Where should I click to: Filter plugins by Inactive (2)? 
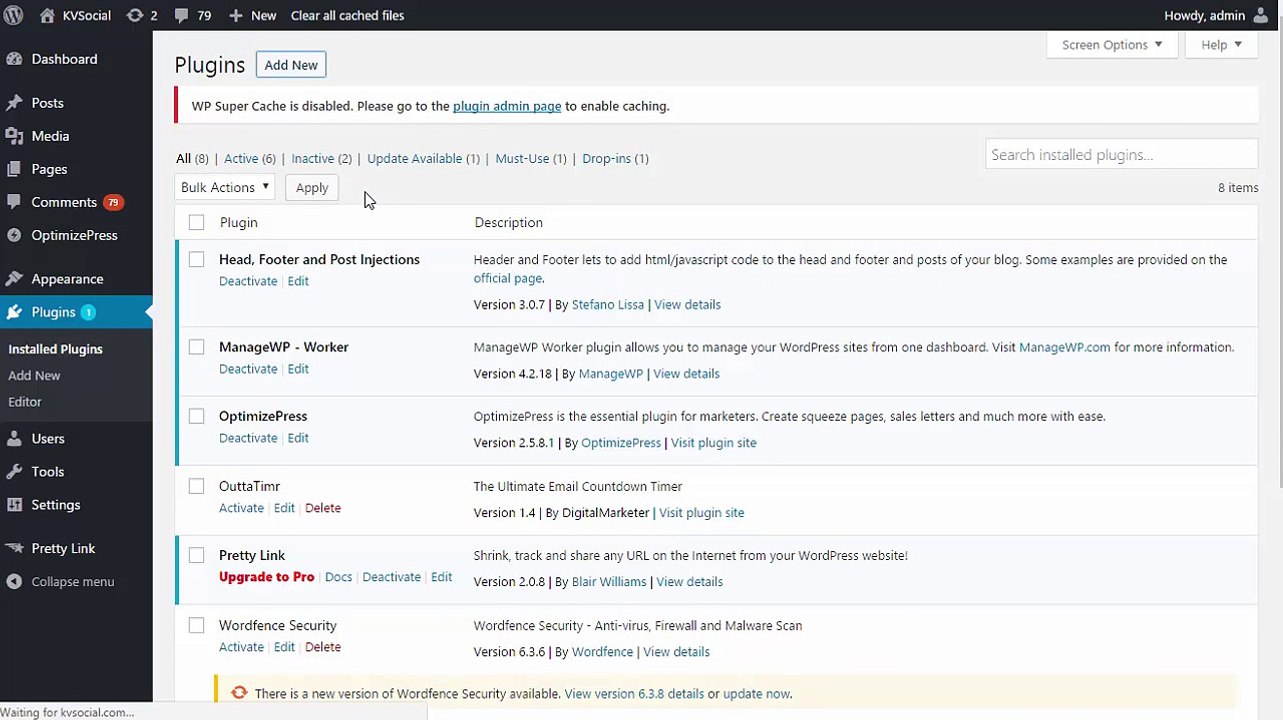(321, 158)
